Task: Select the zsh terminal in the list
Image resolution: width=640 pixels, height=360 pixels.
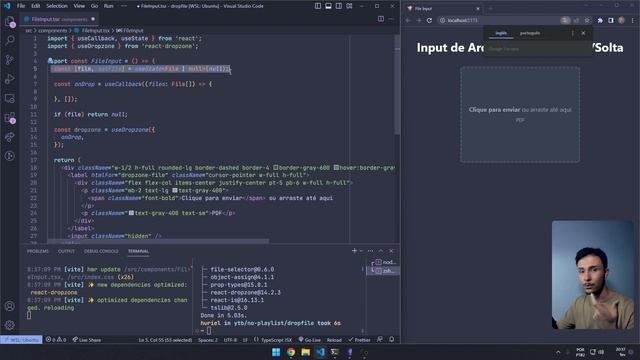Action: pyautogui.click(x=384, y=270)
